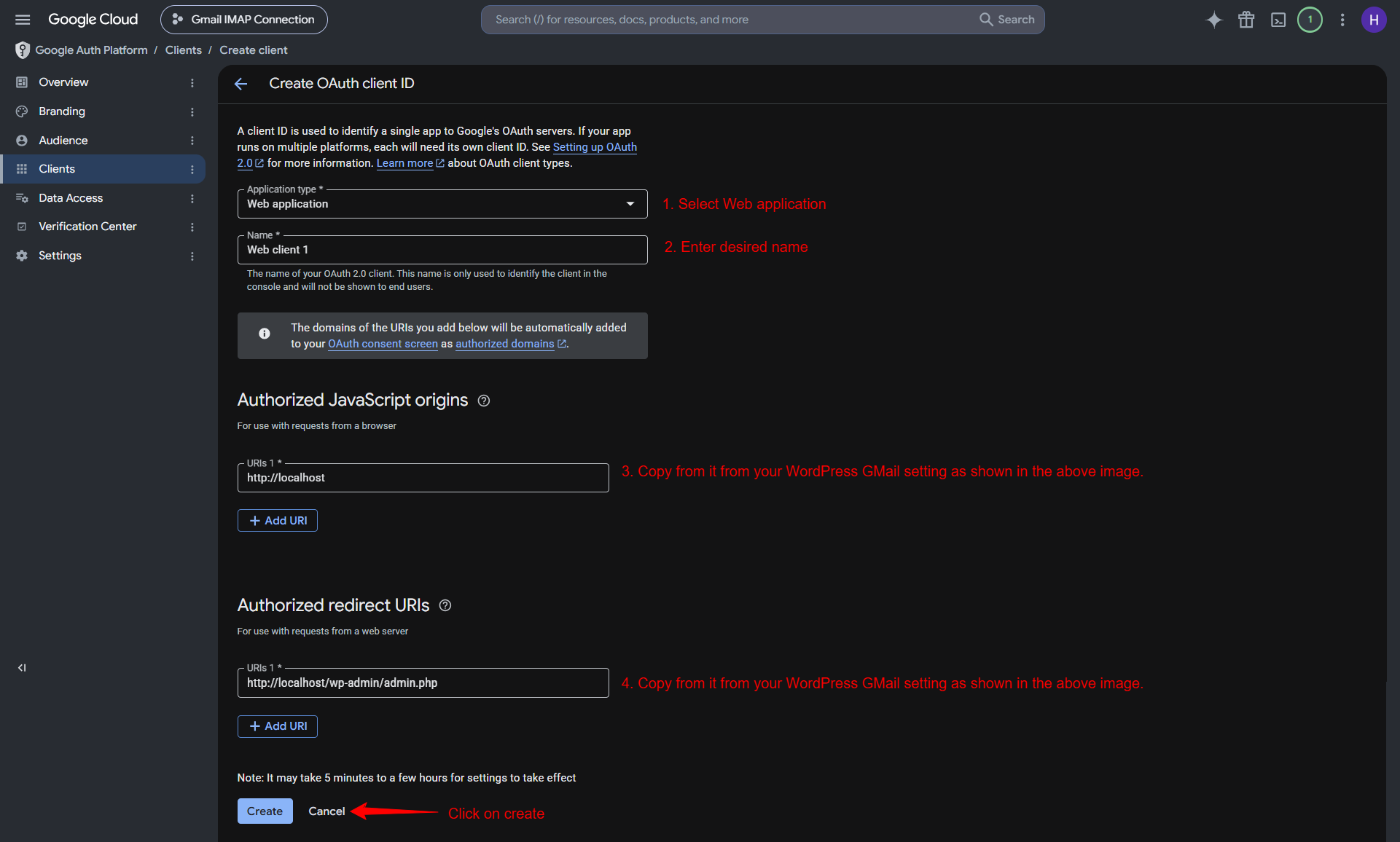Click 'For use with requests from a web server'

coord(323,631)
